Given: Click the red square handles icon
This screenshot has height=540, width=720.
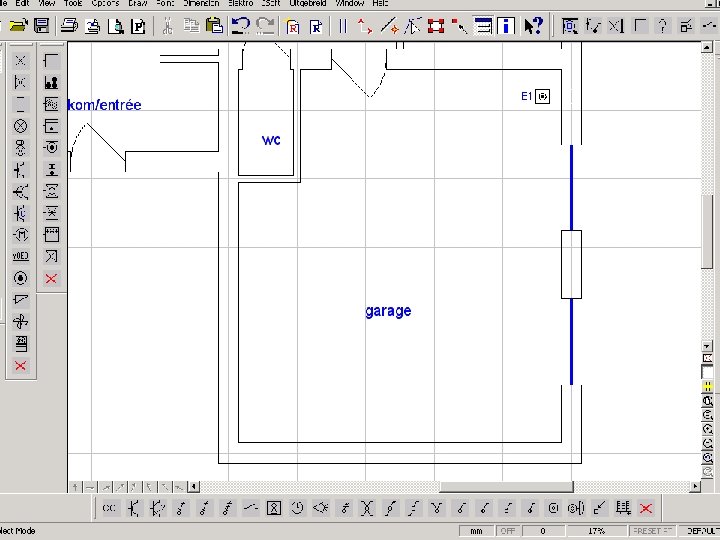Looking at the screenshot, I should tap(436, 26).
